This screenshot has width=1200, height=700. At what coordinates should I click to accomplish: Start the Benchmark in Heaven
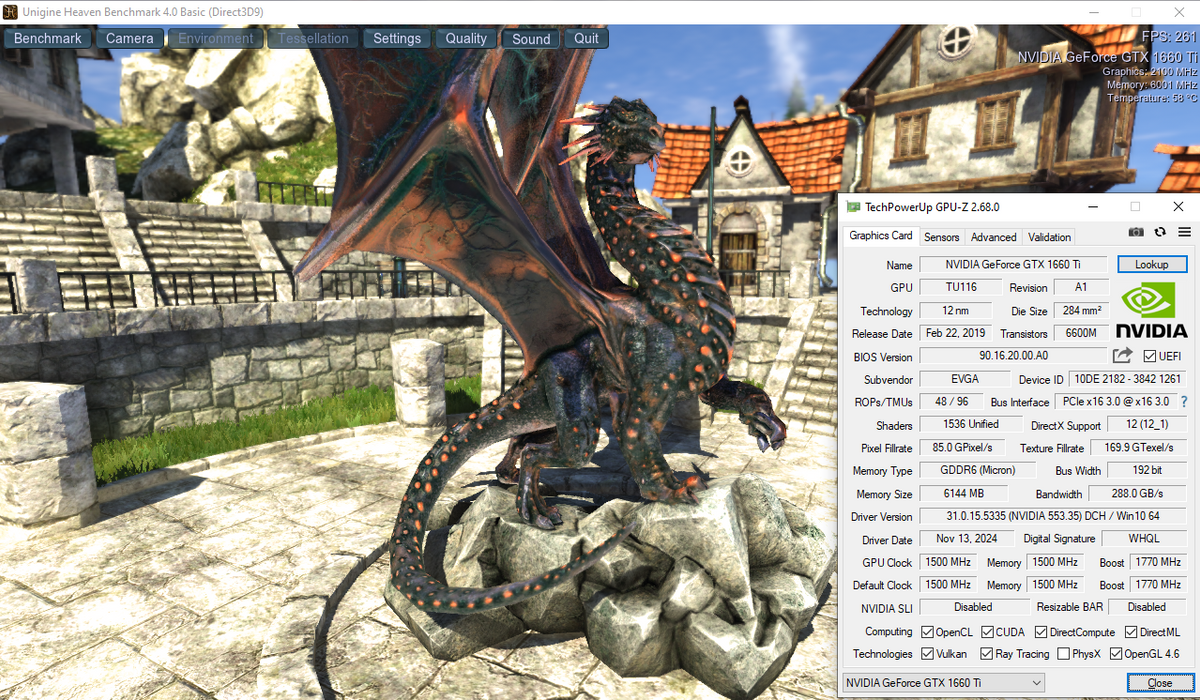(48, 39)
